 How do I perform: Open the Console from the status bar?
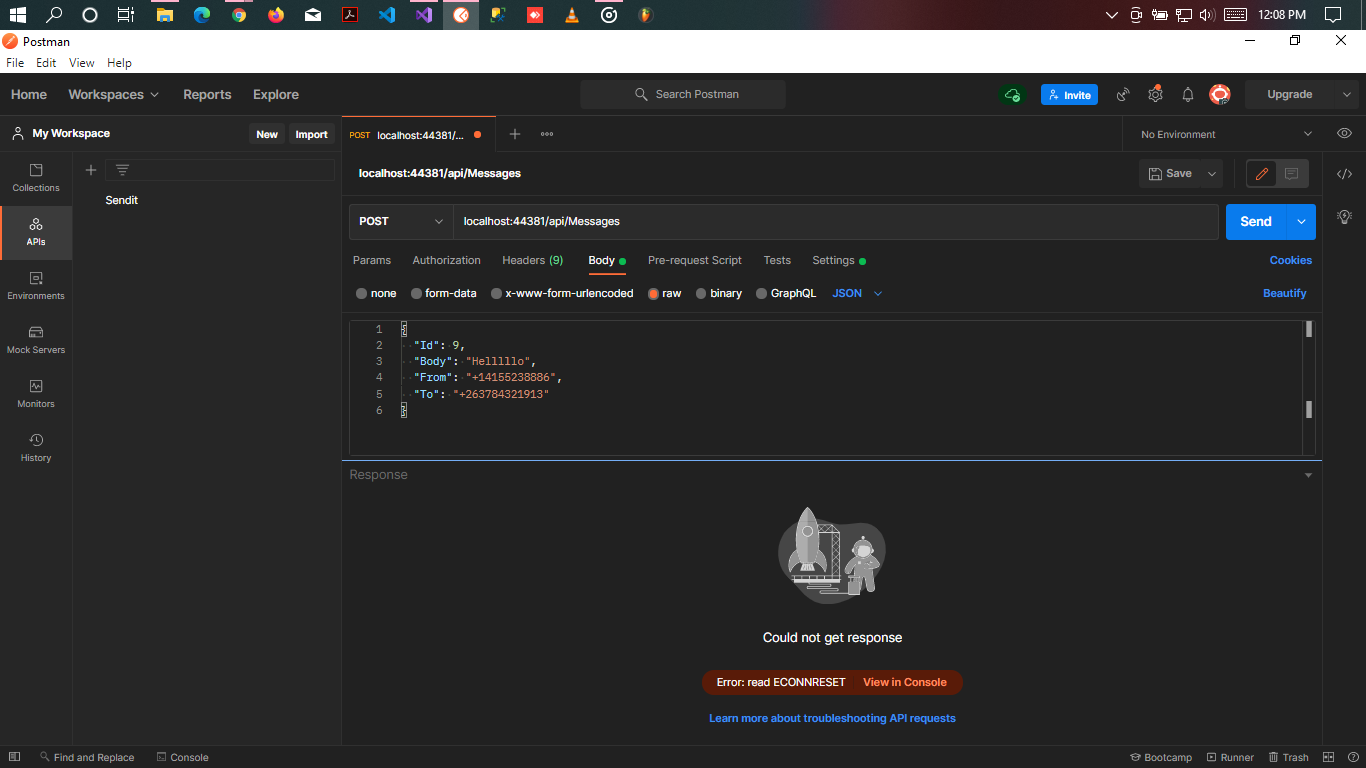pos(182,757)
